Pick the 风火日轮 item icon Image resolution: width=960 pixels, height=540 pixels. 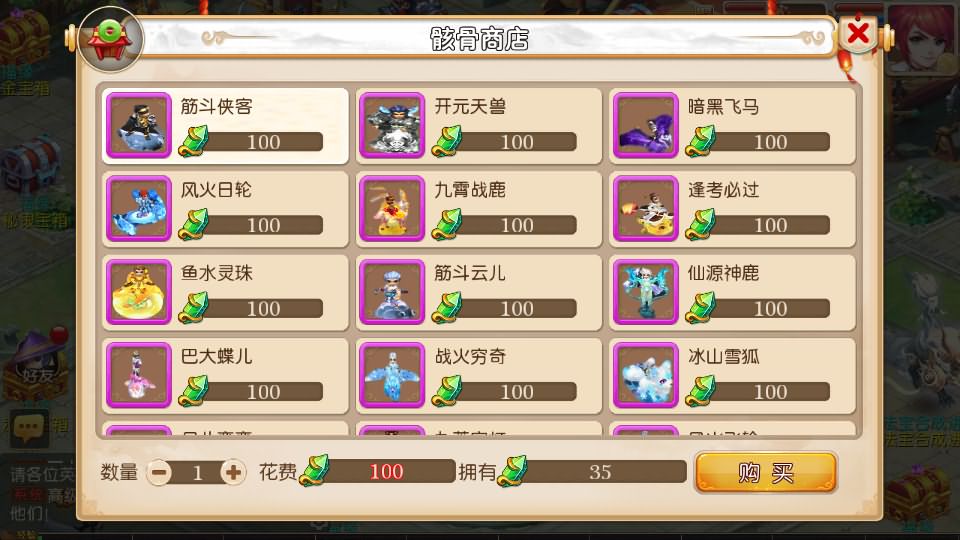point(138,209)
